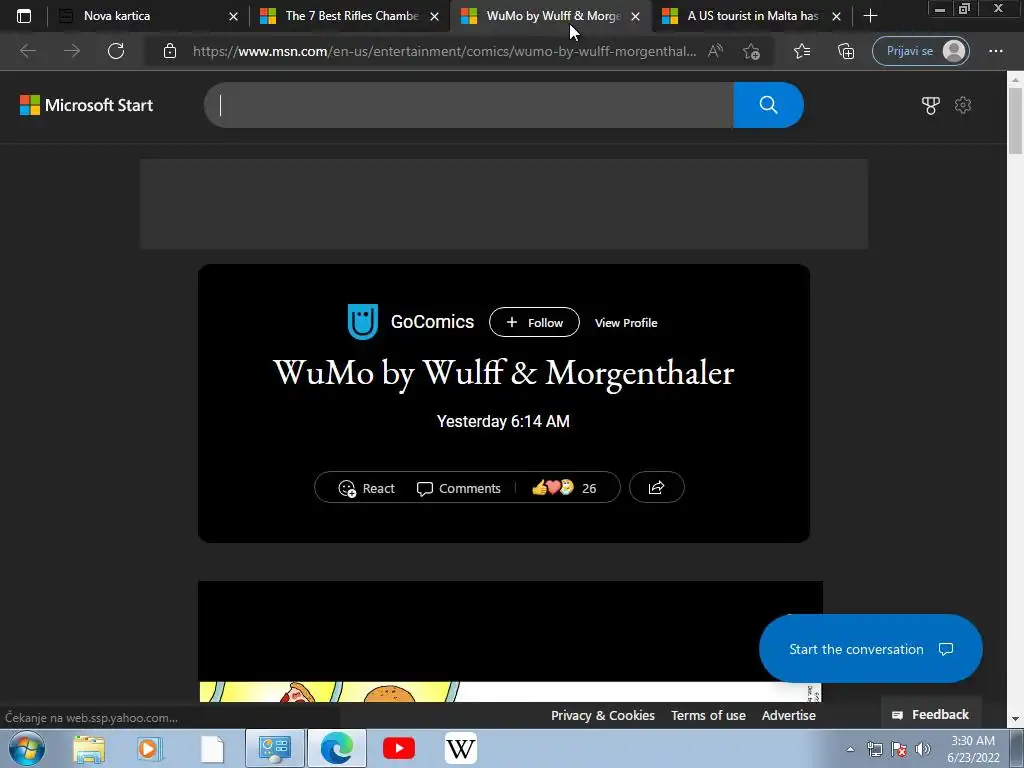Click the Prijavi se sign-in button
The image size is (1024, 768).
(921, 51)
